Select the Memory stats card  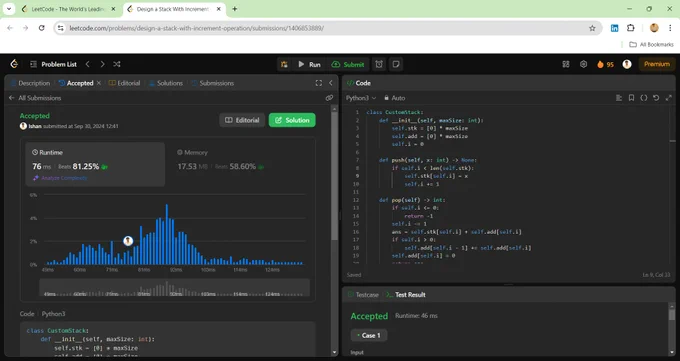(241, 164)
